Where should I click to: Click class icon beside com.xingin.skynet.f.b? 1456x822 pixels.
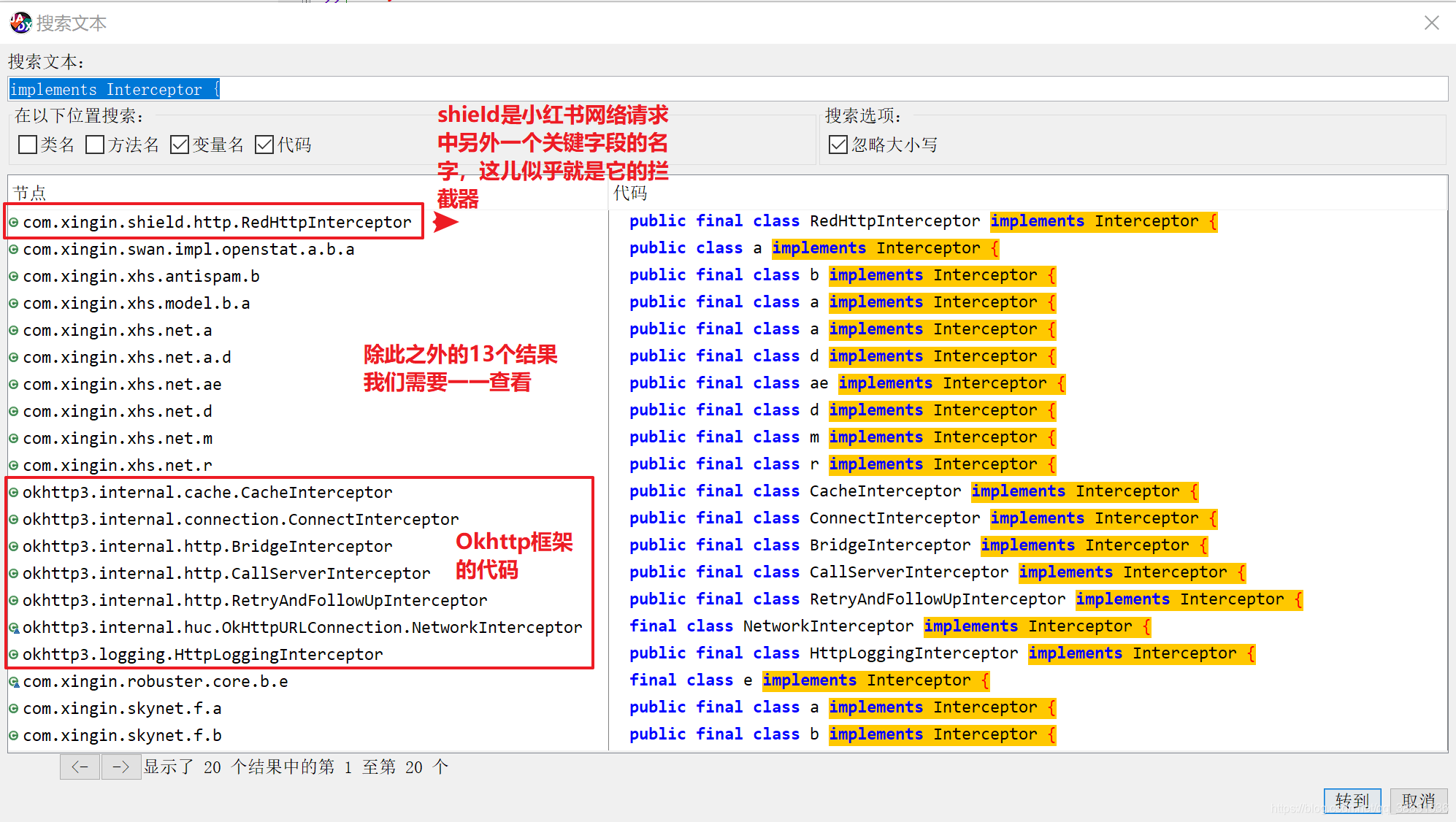point(14,736)
